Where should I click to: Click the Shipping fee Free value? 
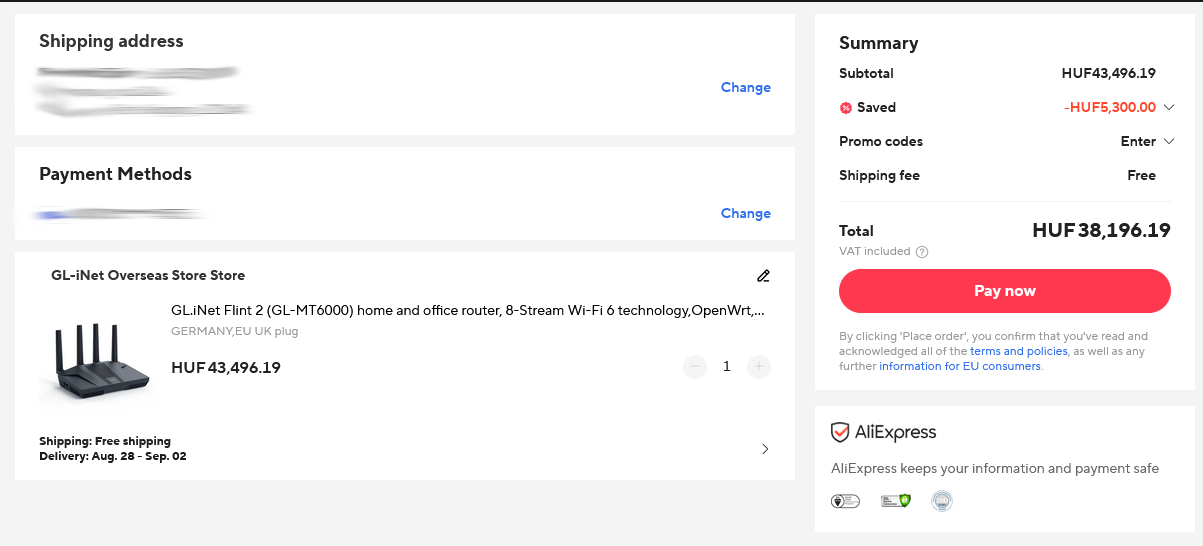pos(1141,175)
